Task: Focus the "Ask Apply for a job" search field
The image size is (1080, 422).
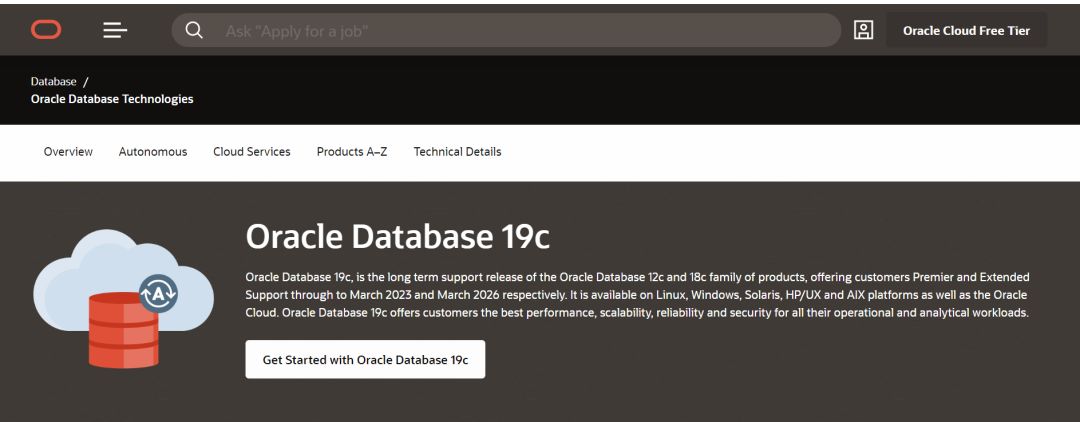Action: tap(506, 30)
